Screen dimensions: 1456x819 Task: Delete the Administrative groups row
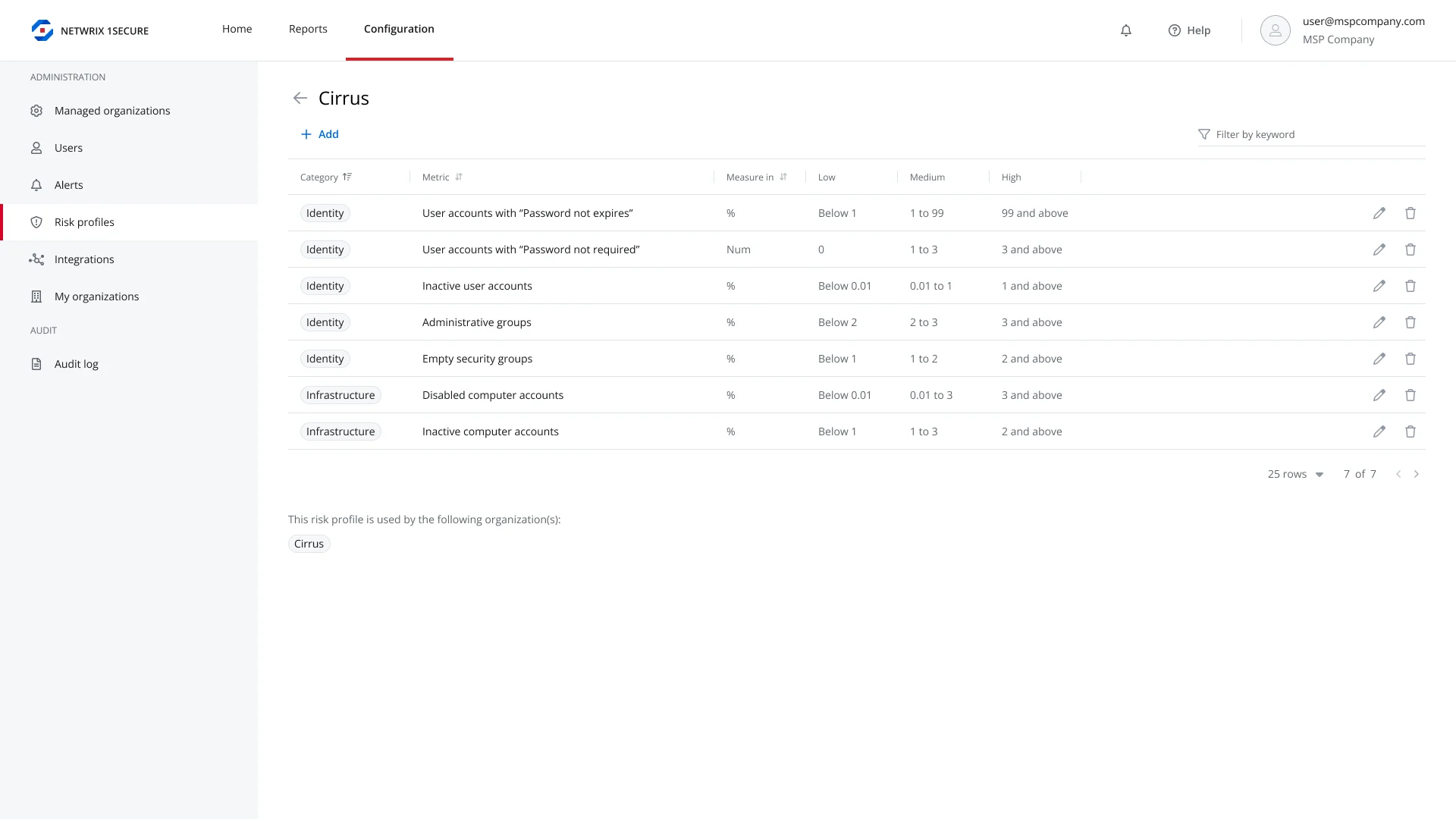click(x=1410, y=322)
